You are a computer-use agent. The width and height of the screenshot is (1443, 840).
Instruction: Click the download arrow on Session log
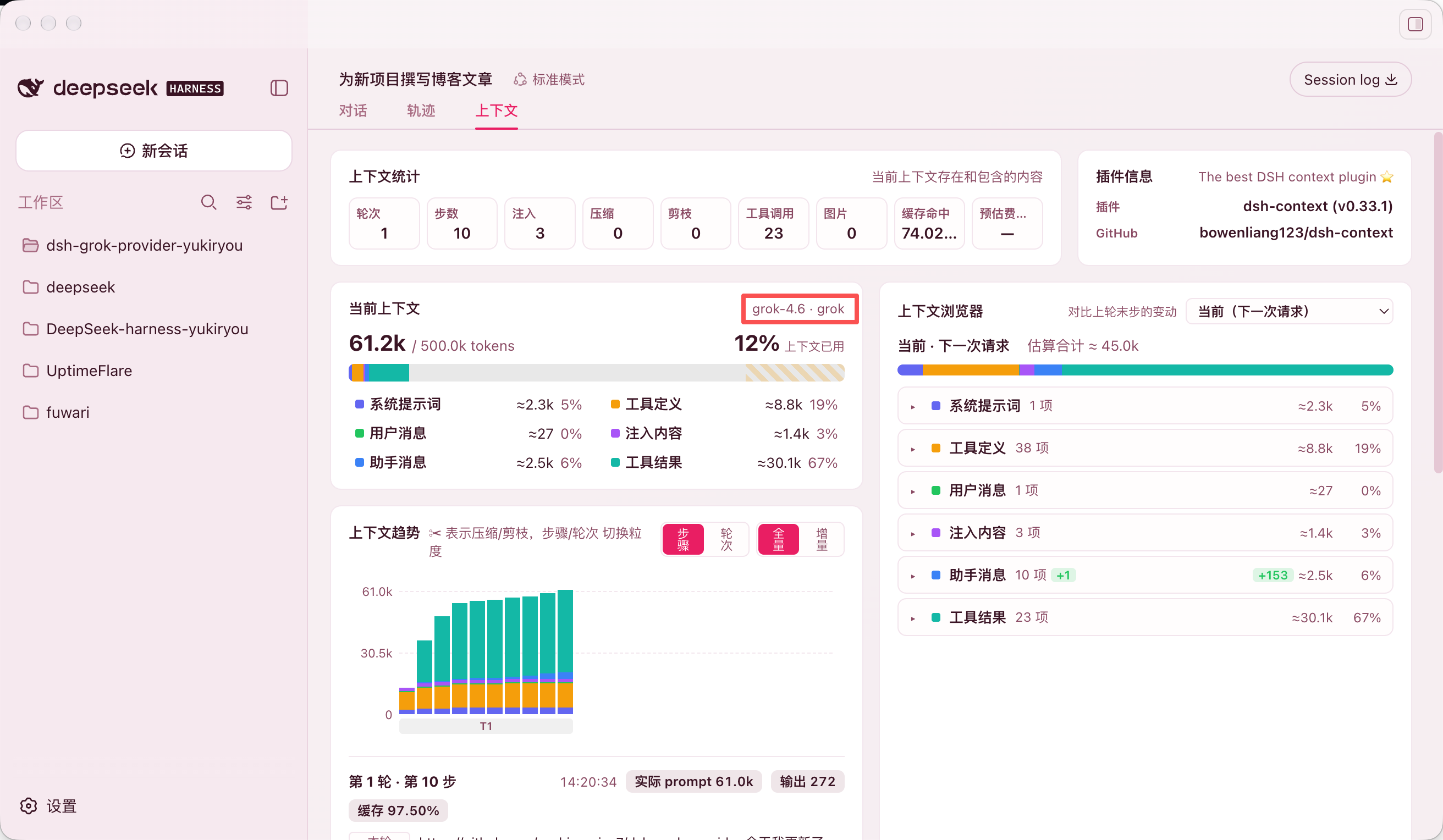coord(1391,80)
